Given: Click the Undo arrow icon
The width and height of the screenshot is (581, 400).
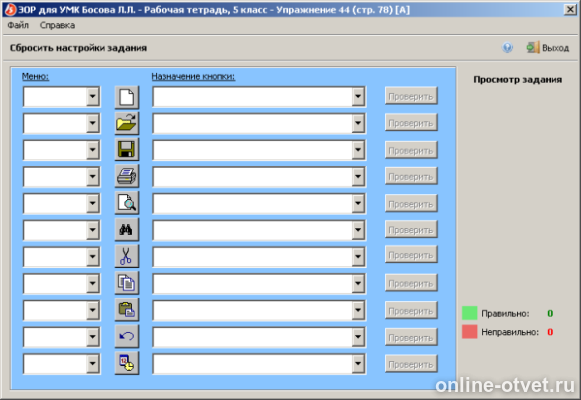Looking at the screenshot, I should point(127,336).
